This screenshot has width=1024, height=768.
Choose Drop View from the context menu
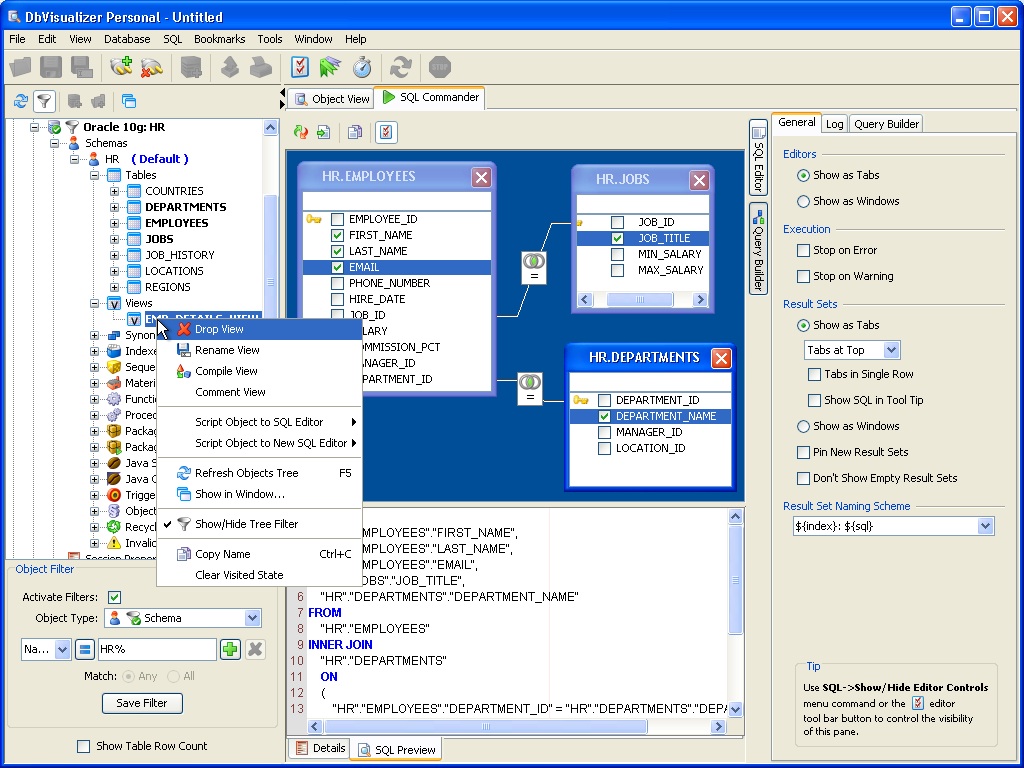coord(219,329)
